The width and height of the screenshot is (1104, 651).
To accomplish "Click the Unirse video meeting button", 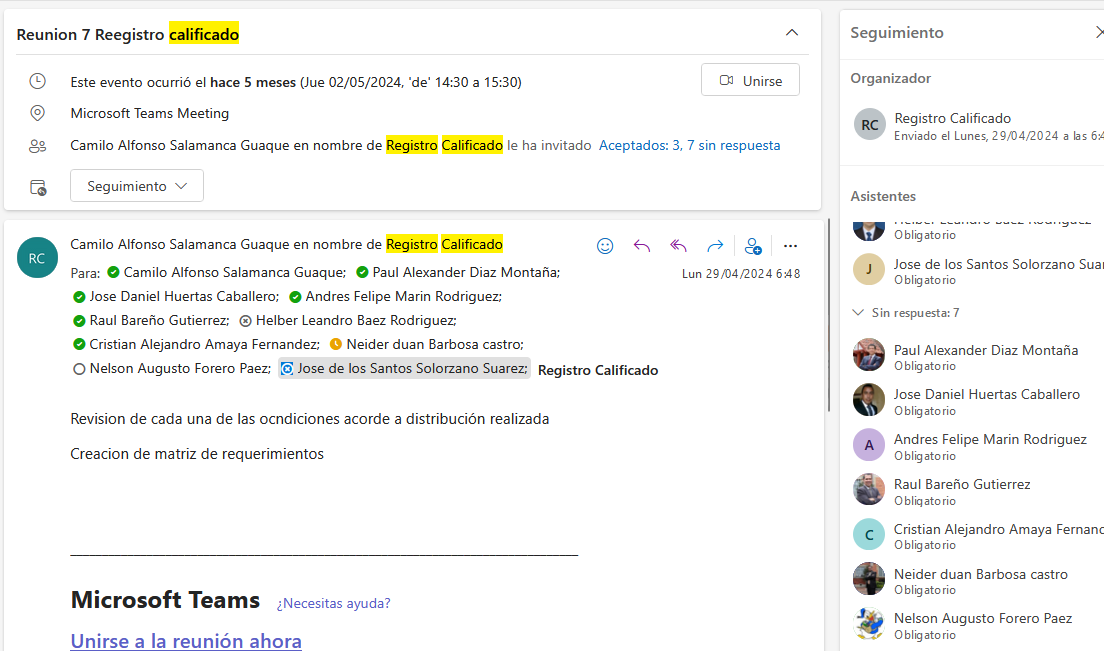I will pos(750,80).
